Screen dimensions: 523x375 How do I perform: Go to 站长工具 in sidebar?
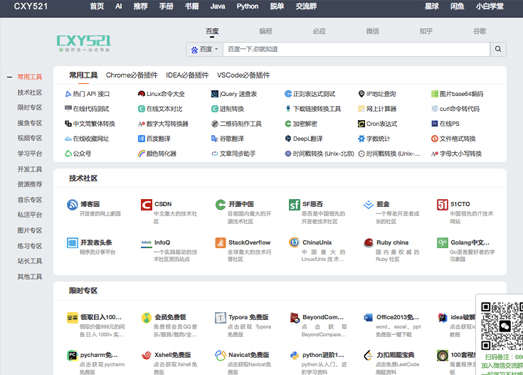pyautogui.click(x=30, y=261)
